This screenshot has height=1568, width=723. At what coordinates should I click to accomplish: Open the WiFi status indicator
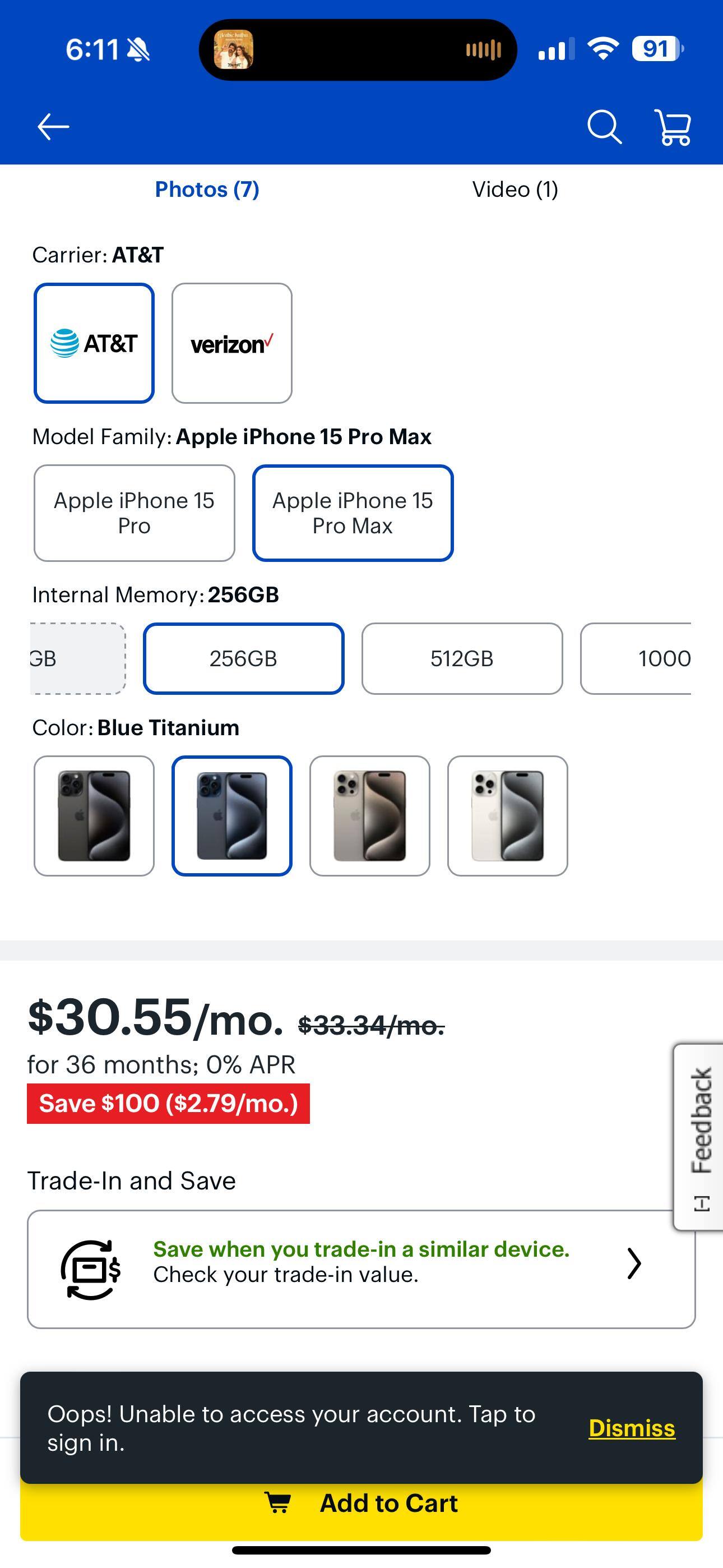click(x=601, y=50)
